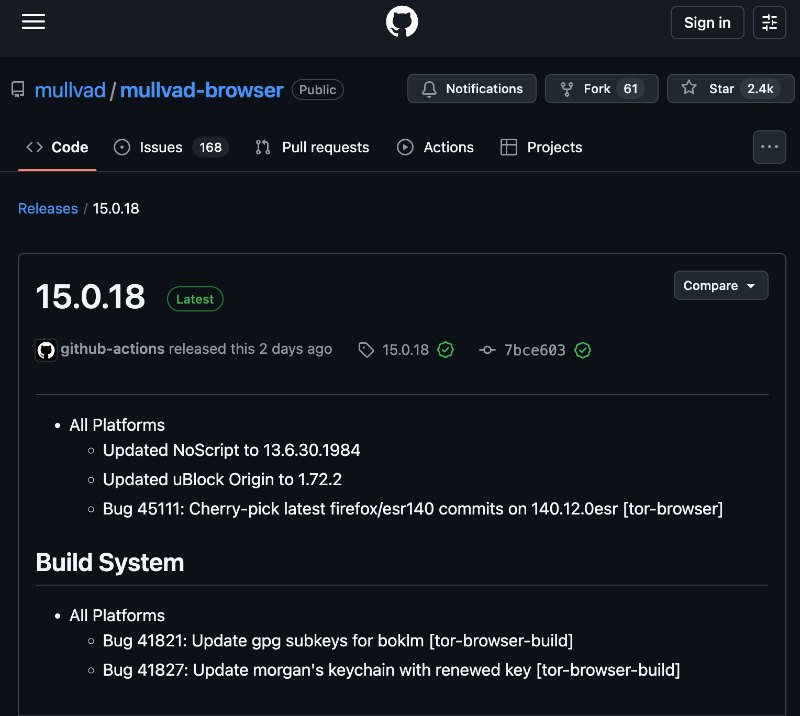Click the star icon in Star button
Image resolution: width=800 pixels, height=716 pixels.
click(689, 88)
